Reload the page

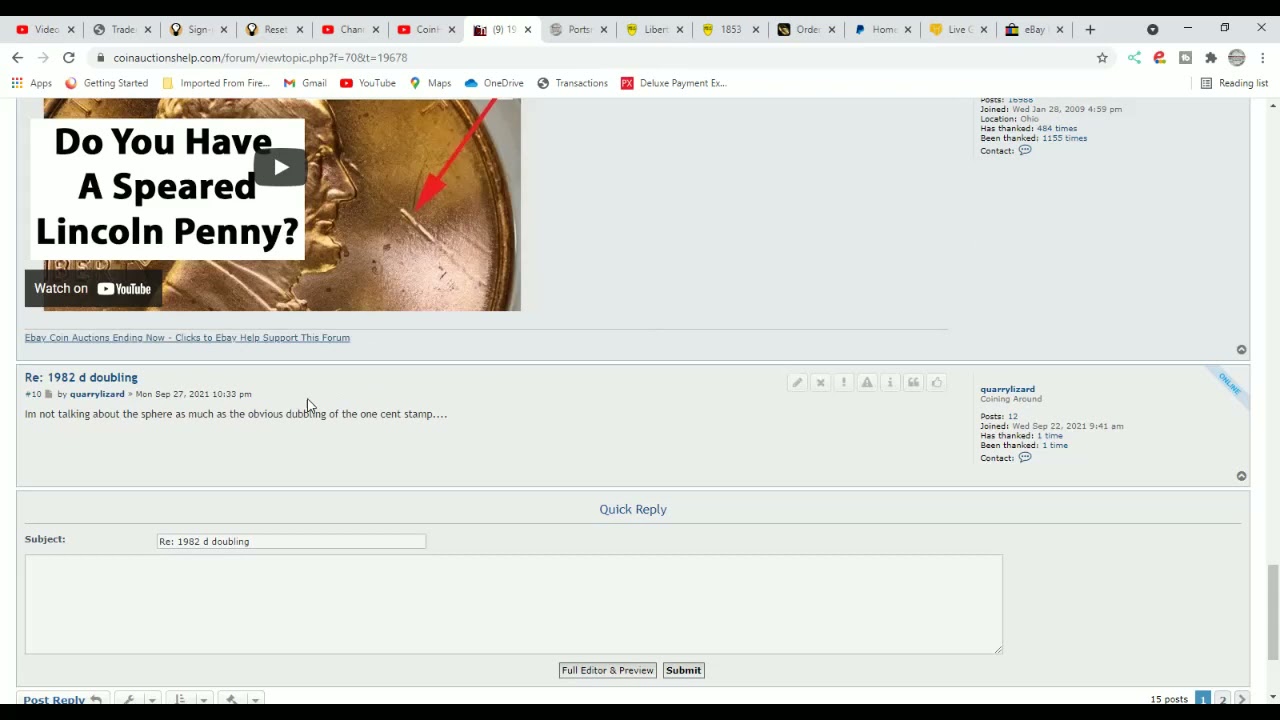[x=68, y=58]
